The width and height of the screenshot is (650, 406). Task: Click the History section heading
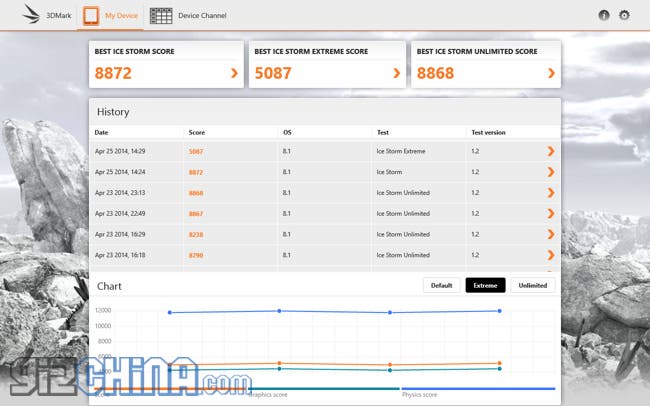tap(113, 112)
